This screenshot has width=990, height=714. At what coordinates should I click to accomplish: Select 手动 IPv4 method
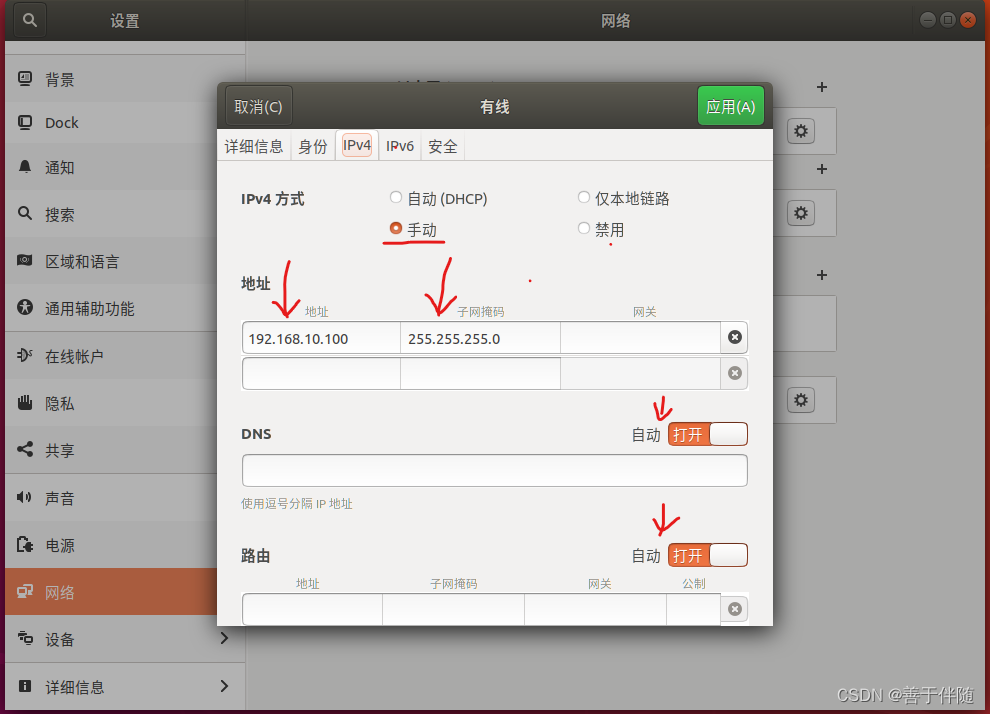(x=396, y=228)
